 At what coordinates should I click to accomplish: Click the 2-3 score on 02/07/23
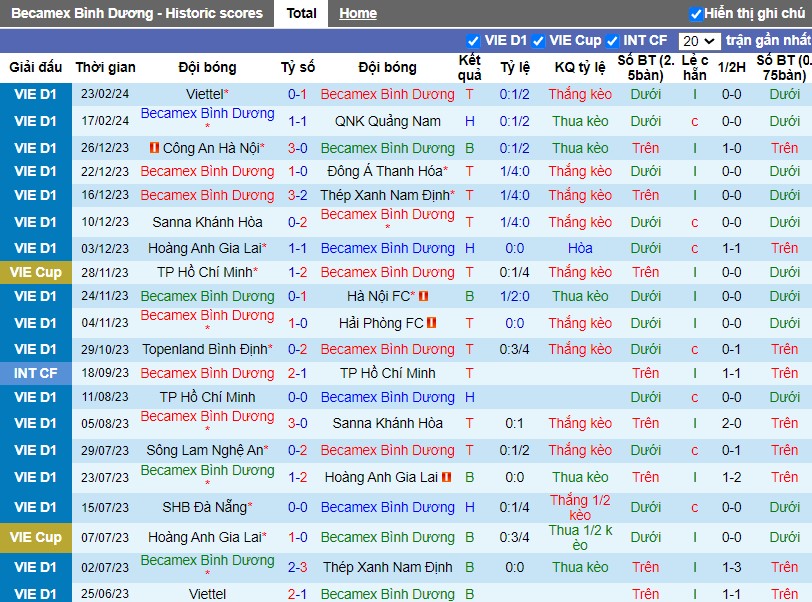tap(298, 567)
